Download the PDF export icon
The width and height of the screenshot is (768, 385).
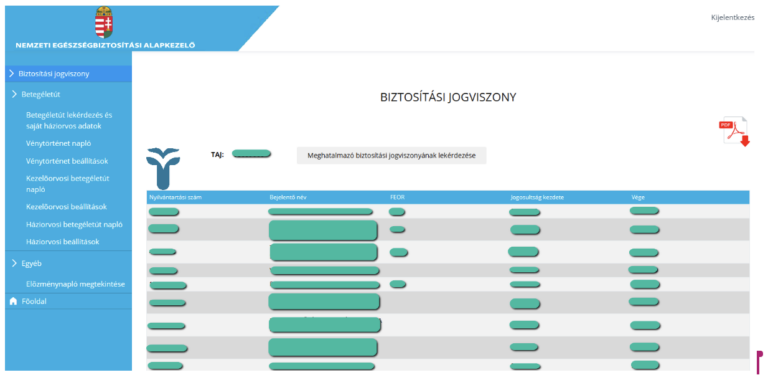734,131
